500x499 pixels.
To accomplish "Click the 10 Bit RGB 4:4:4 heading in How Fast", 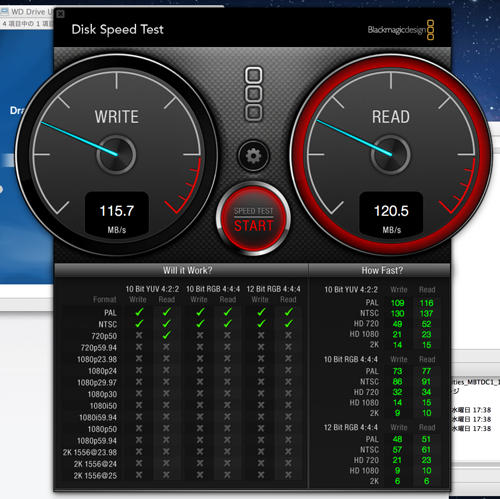I will (351, 359).
